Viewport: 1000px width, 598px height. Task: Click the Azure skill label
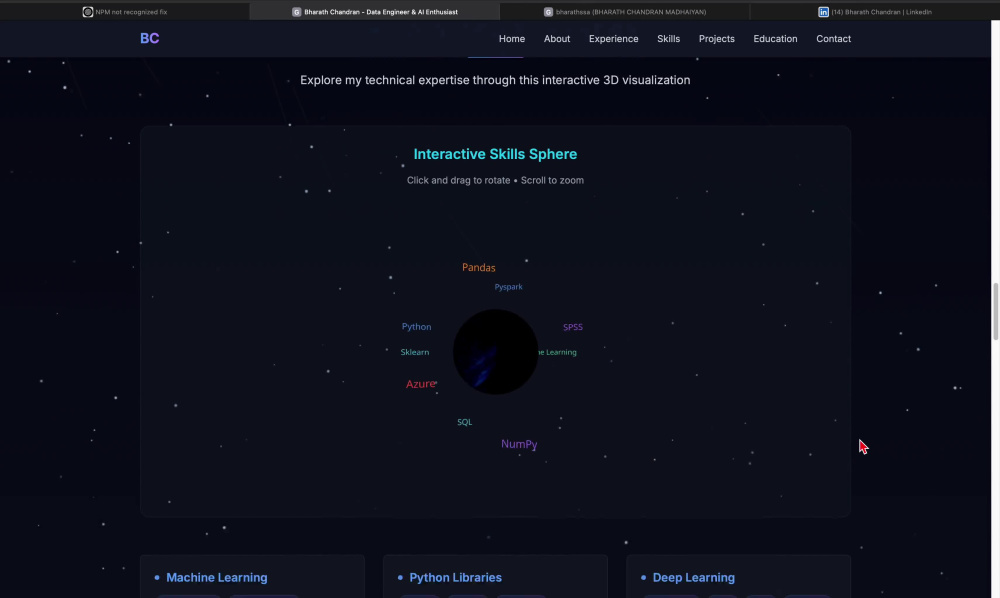pos(421,384)
